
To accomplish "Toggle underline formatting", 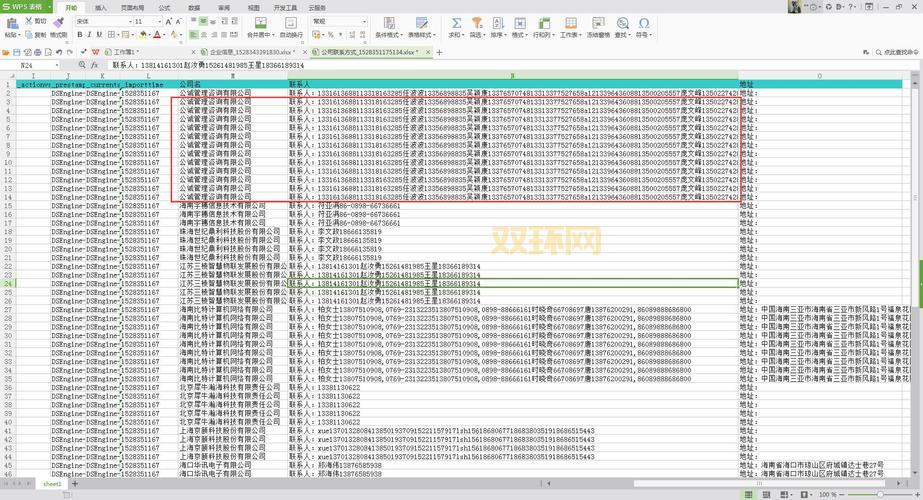I will 101,35.
